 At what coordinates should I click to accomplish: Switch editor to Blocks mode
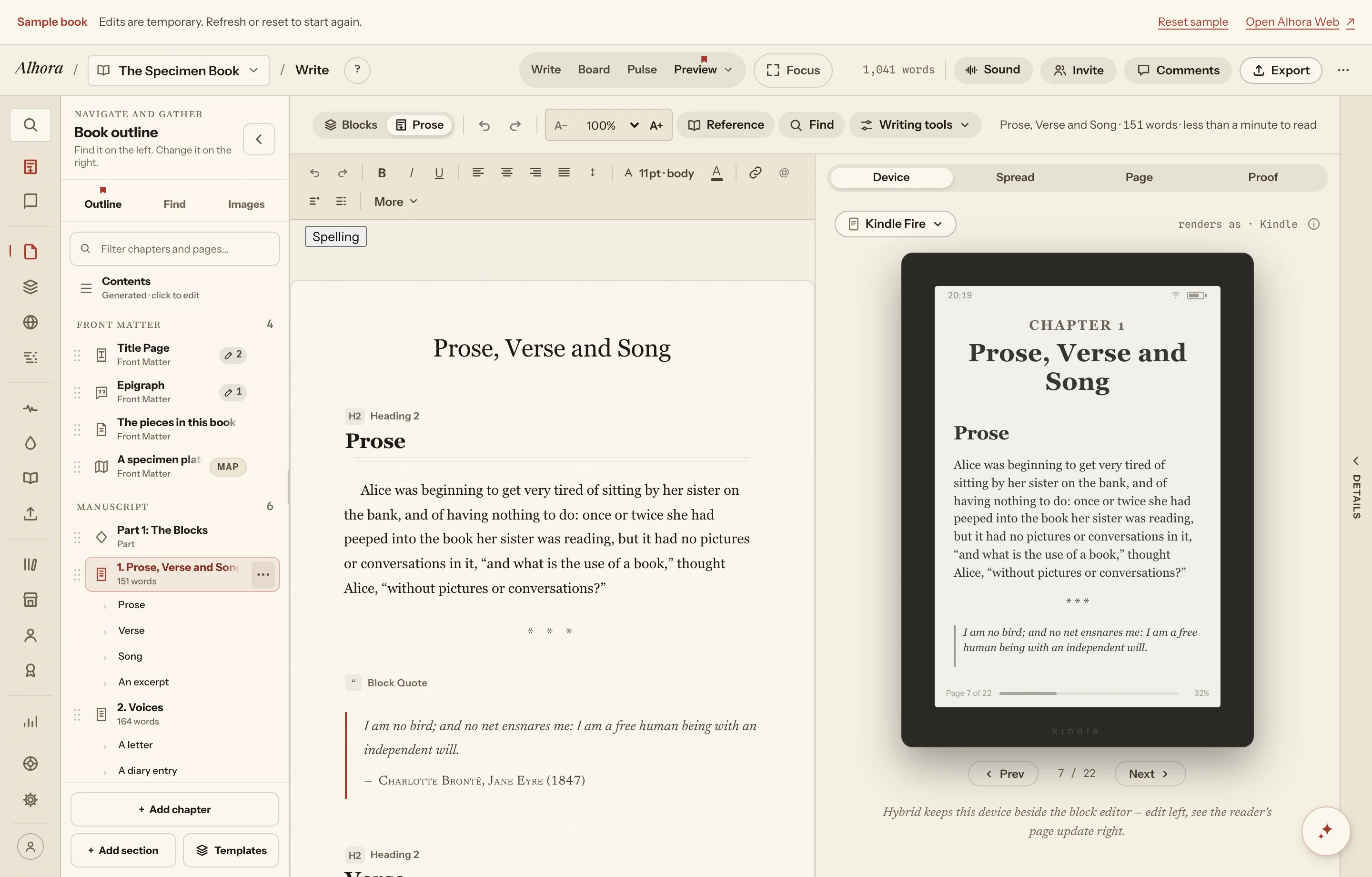pos(351,125)
